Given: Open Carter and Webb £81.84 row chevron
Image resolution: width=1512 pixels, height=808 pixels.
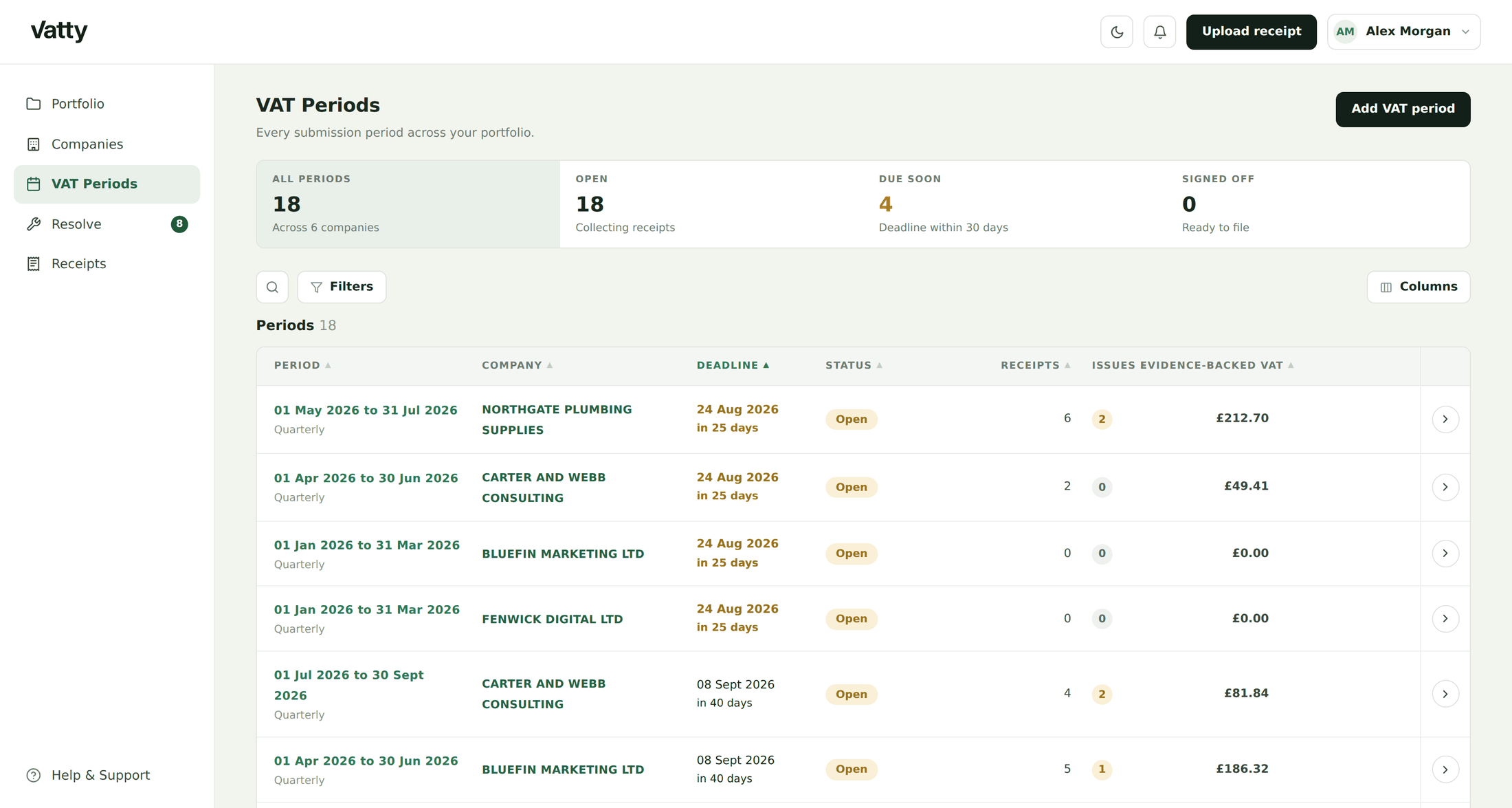Looking at the screenshot, I should click(x=1445, y=695).
